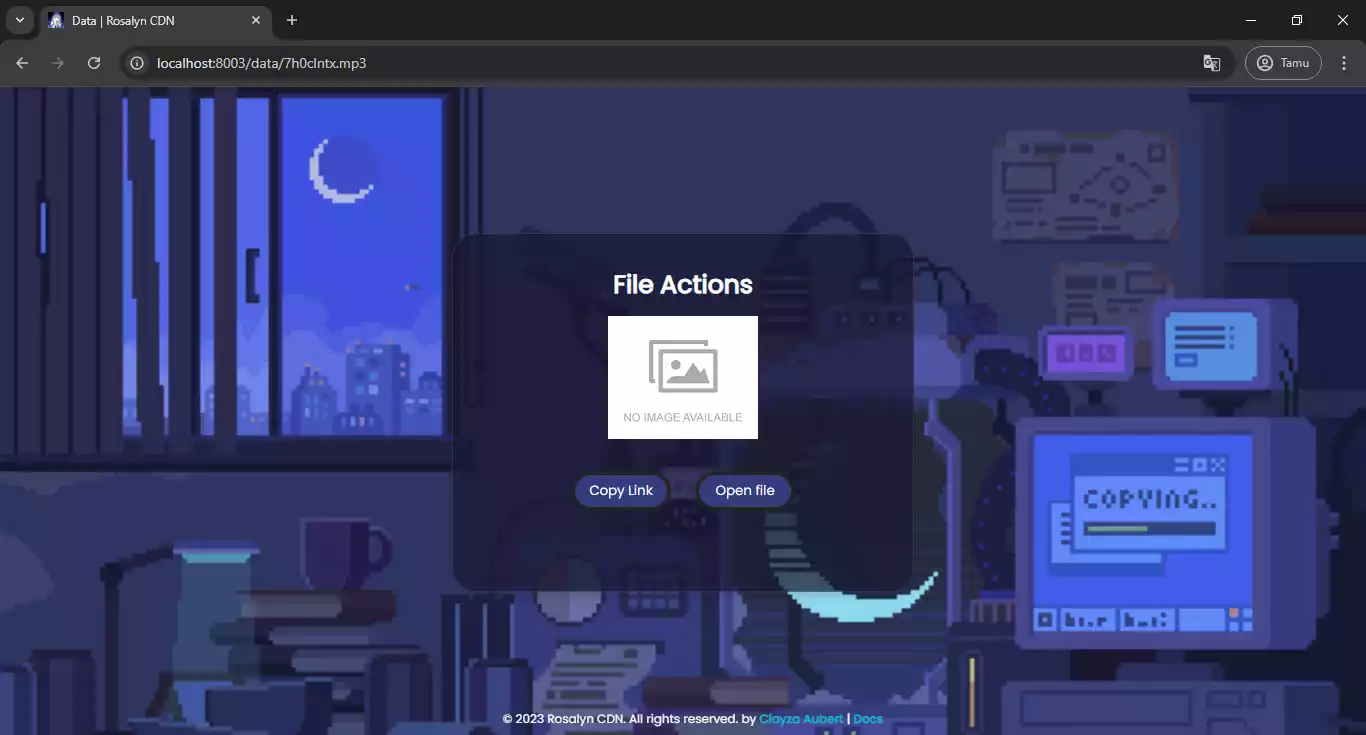Minimize the browser window

pyautogui.click(x=1251, y=20)
